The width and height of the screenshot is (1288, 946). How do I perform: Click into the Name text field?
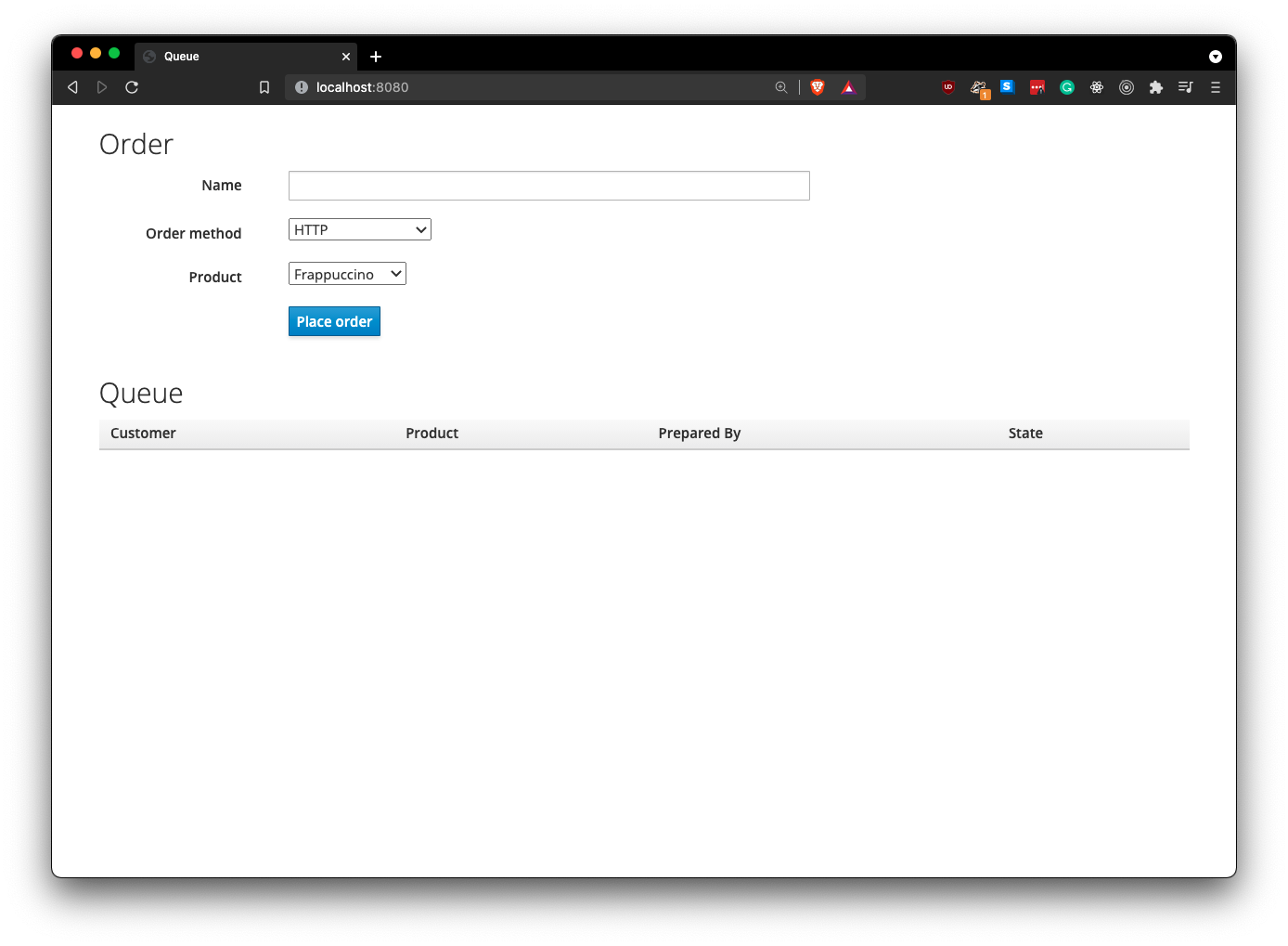tap(548, 186)
